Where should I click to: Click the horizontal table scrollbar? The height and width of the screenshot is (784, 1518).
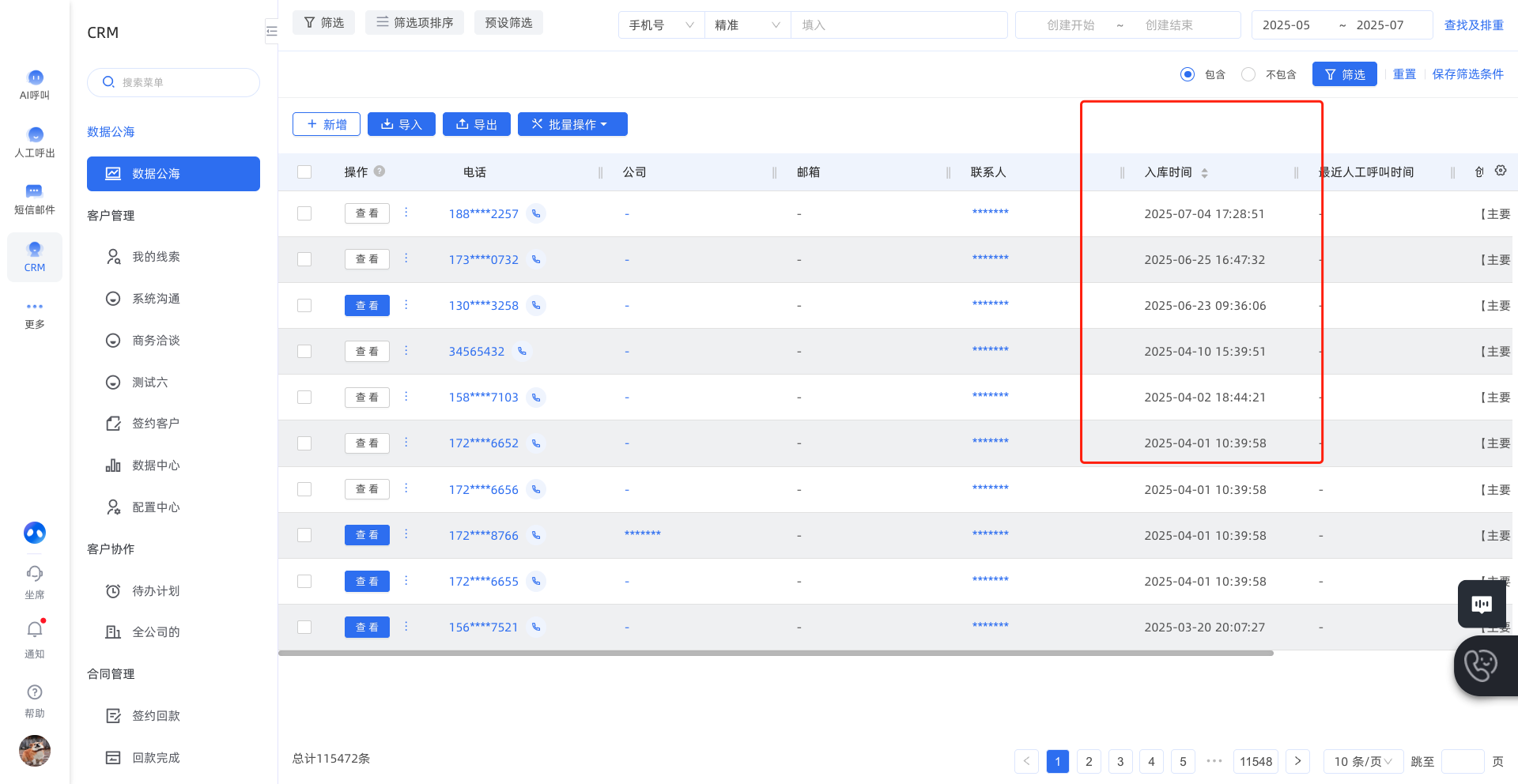[776, 654]
